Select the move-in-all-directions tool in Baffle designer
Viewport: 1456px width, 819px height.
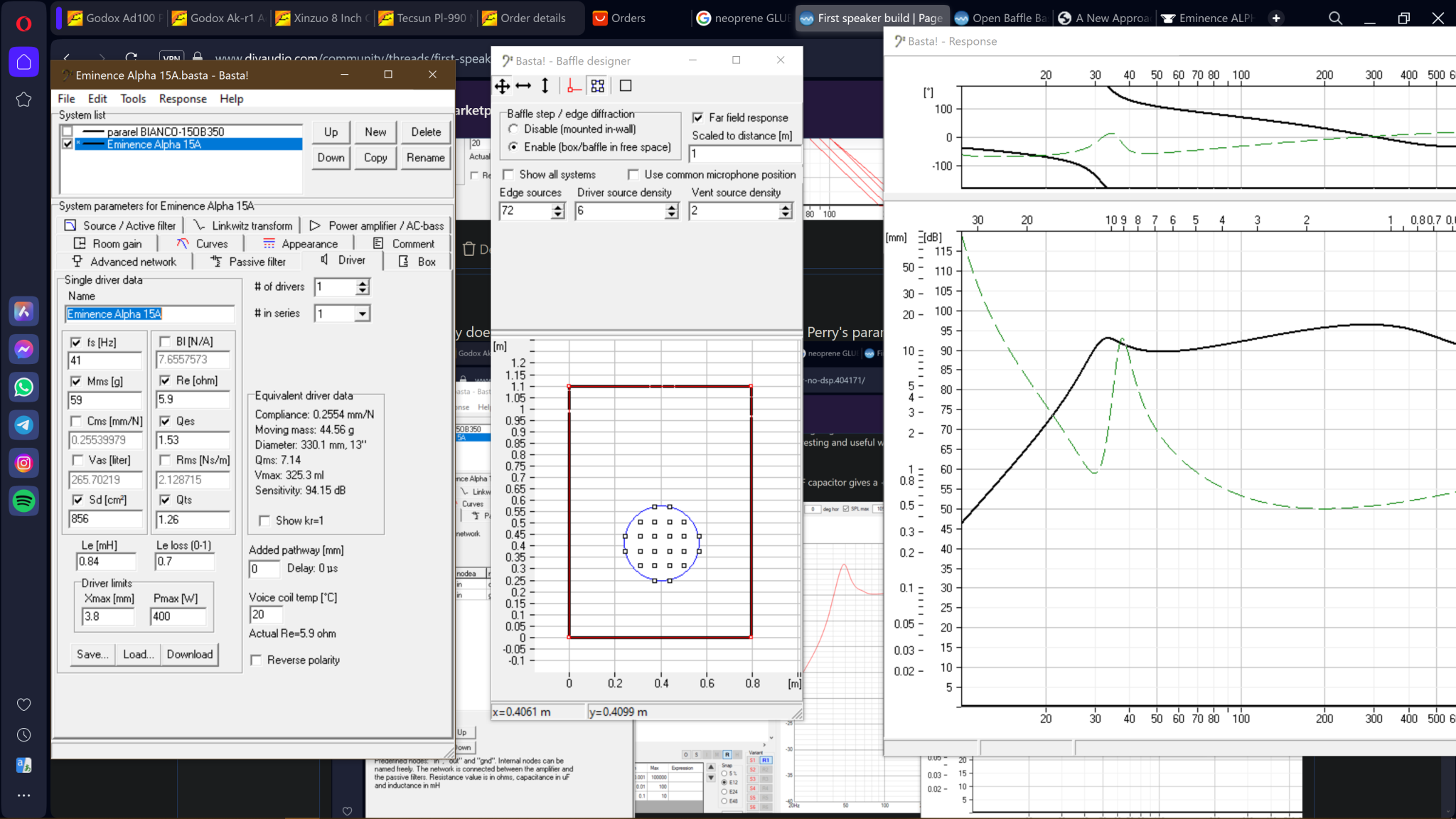pyautogui.click(x=502, y=86)
